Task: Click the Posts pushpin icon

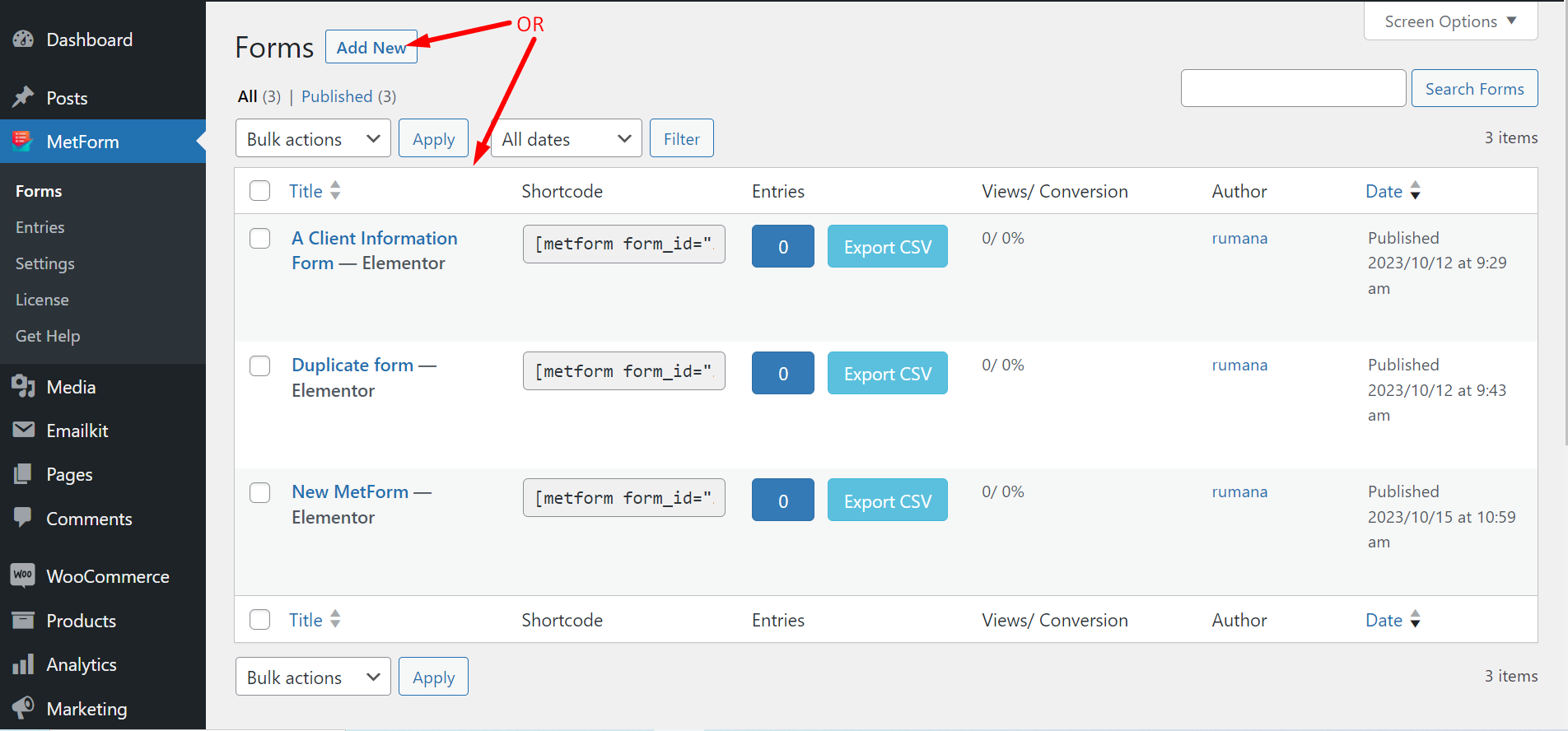Action: pos(23,97)
